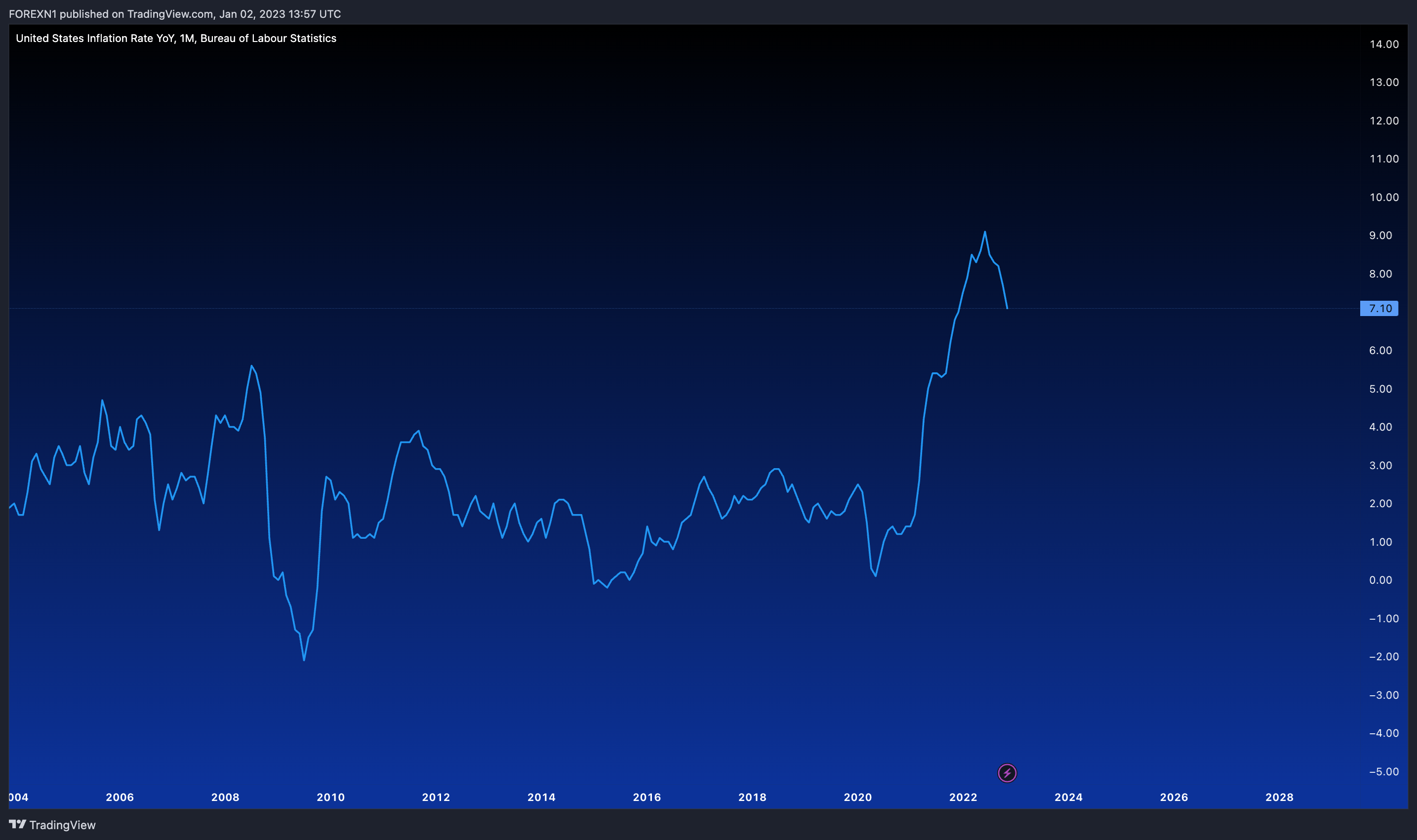Click the 2022 year label on time axis
The width and height of the screenshot is (1417, 840).
[x=963, y=797]
